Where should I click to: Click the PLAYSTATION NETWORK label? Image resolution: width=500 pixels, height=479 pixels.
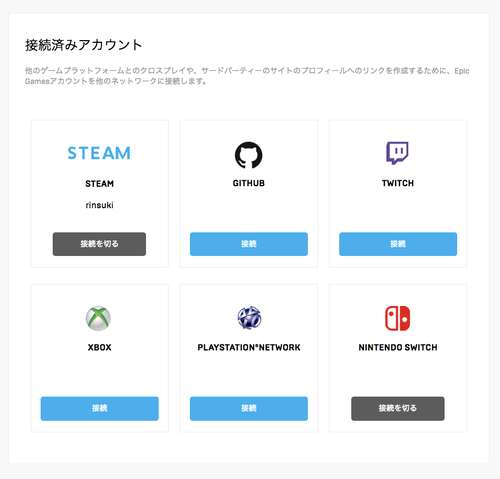(249, 347)
